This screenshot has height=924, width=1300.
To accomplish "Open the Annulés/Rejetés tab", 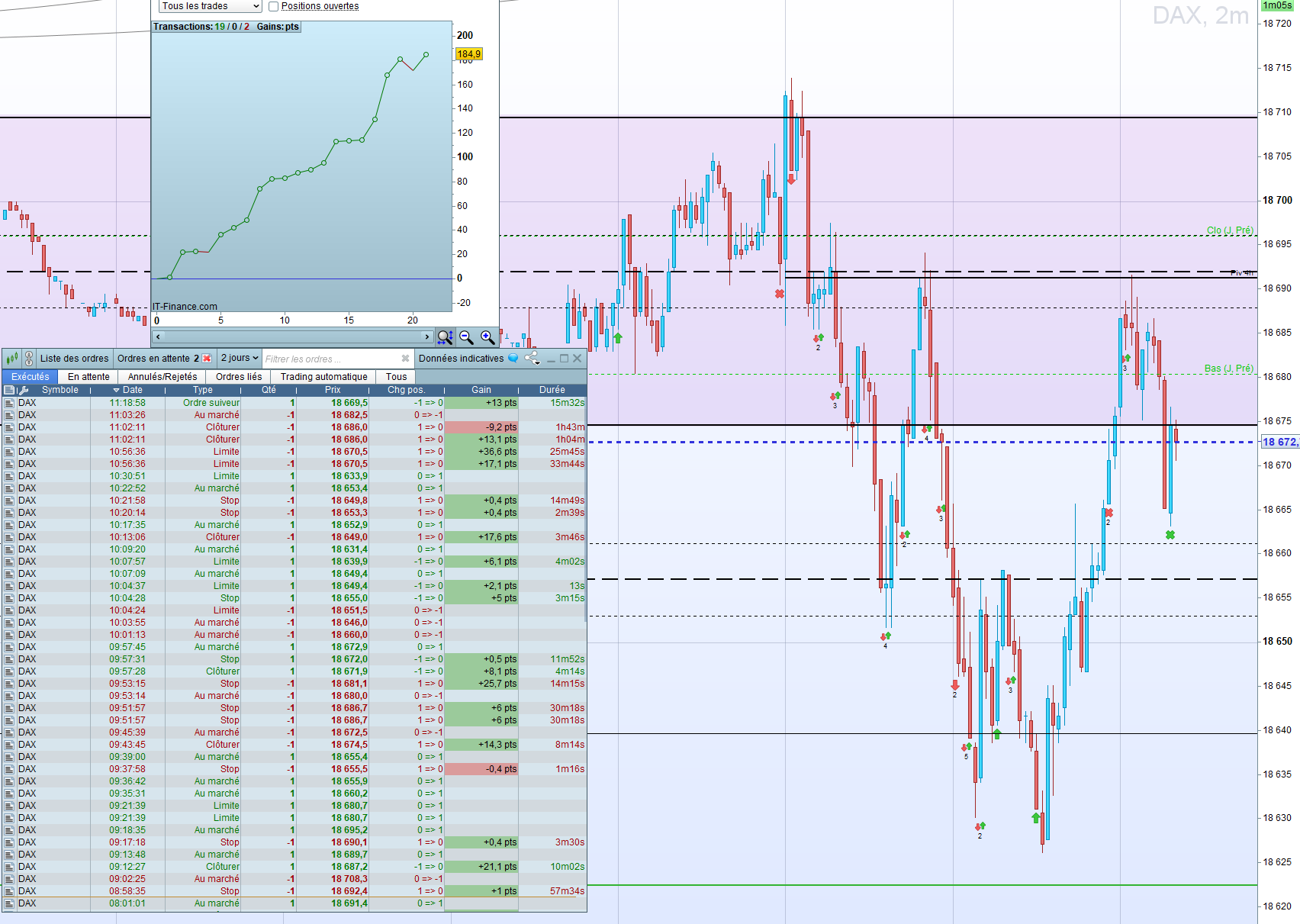I will pos(162,376).
